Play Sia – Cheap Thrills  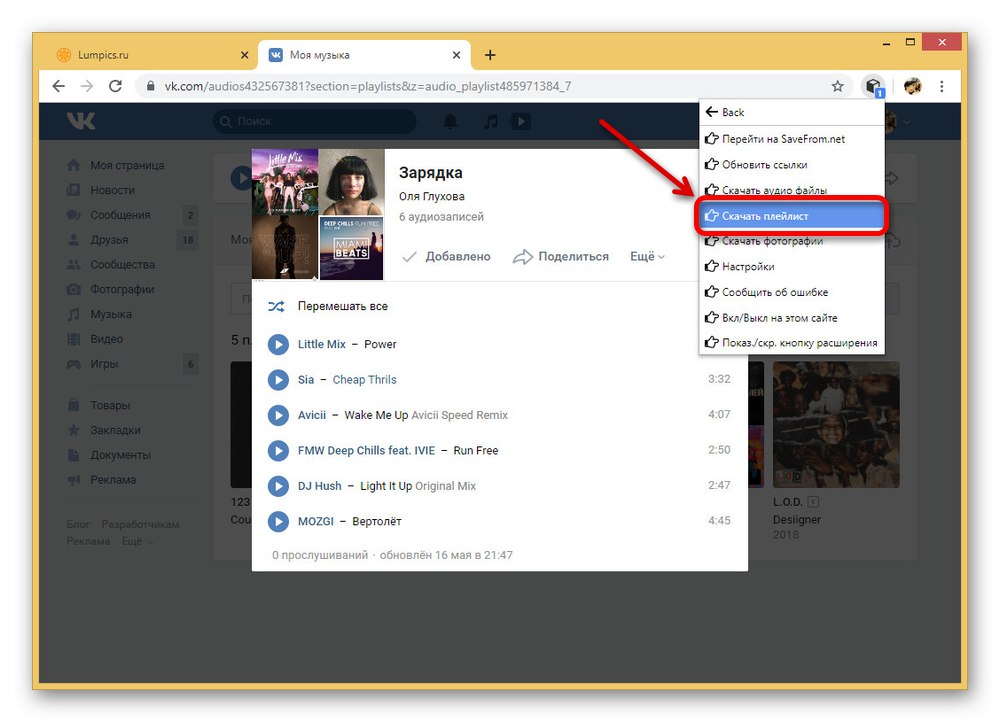click(x=278, y=380)
